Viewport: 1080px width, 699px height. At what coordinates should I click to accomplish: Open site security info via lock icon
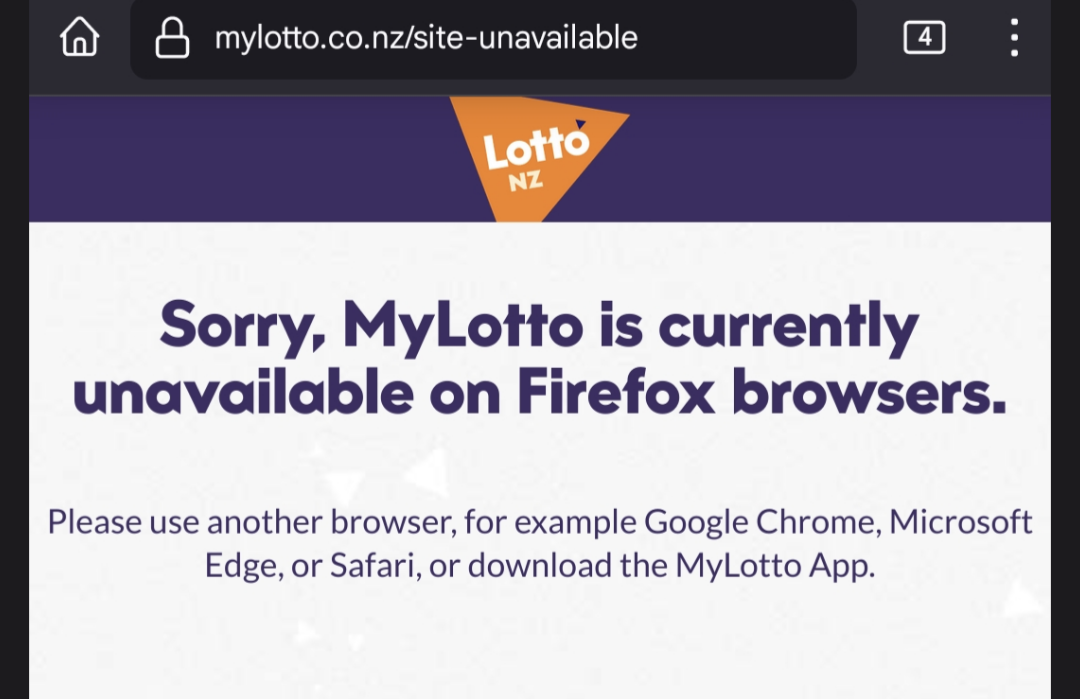pos(172,37)
